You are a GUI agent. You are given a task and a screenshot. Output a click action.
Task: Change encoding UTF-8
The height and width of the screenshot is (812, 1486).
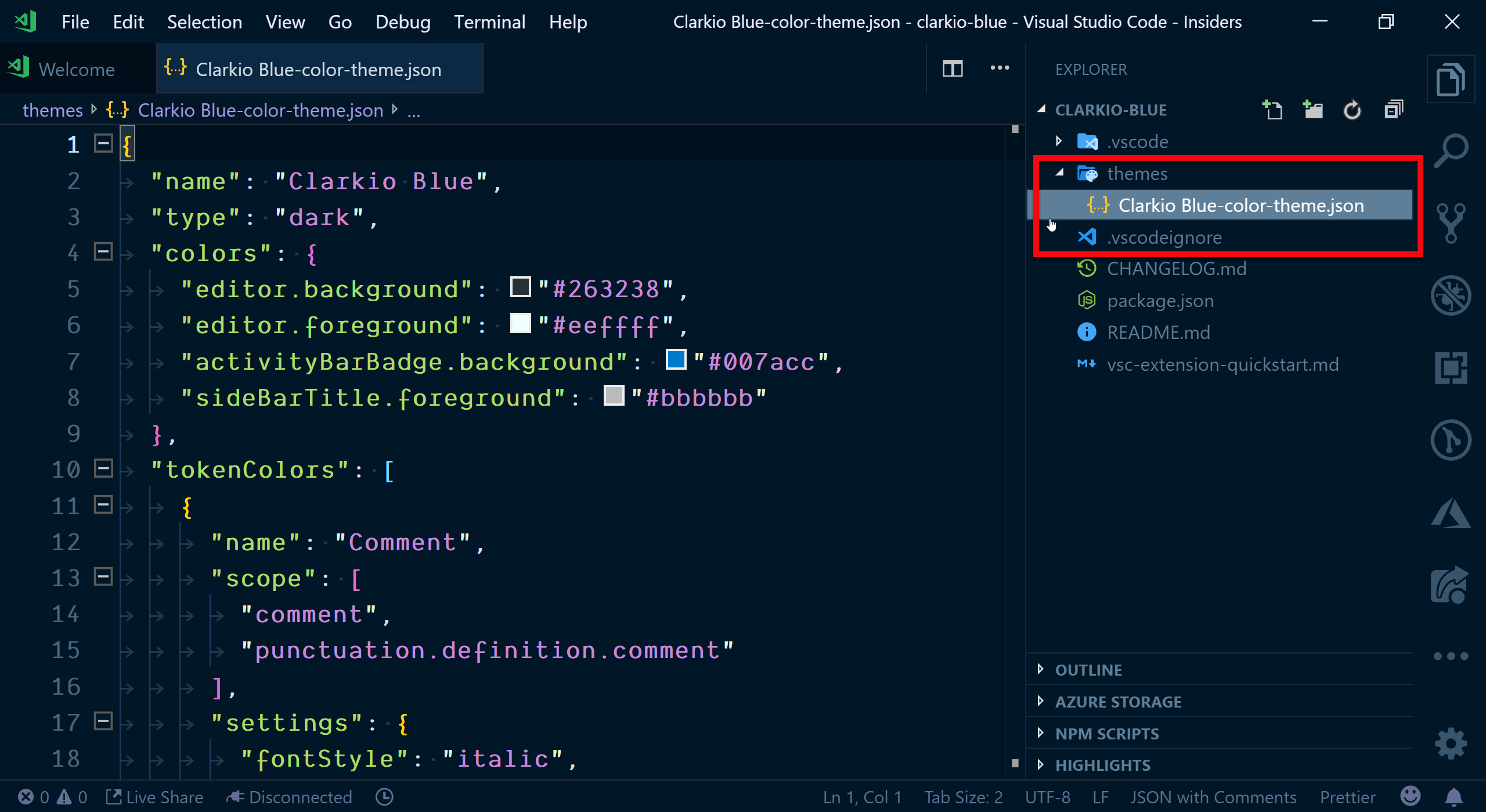click(x=1048, y=797)
